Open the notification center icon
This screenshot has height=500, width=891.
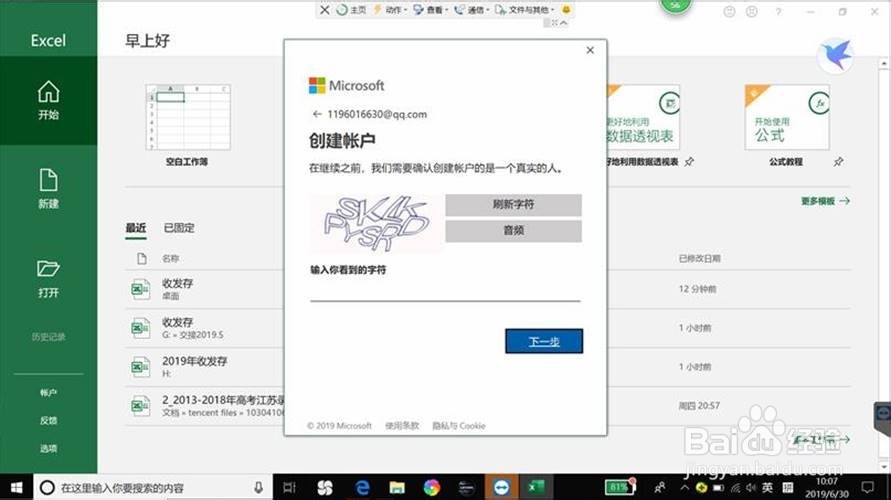pos(867,488)
